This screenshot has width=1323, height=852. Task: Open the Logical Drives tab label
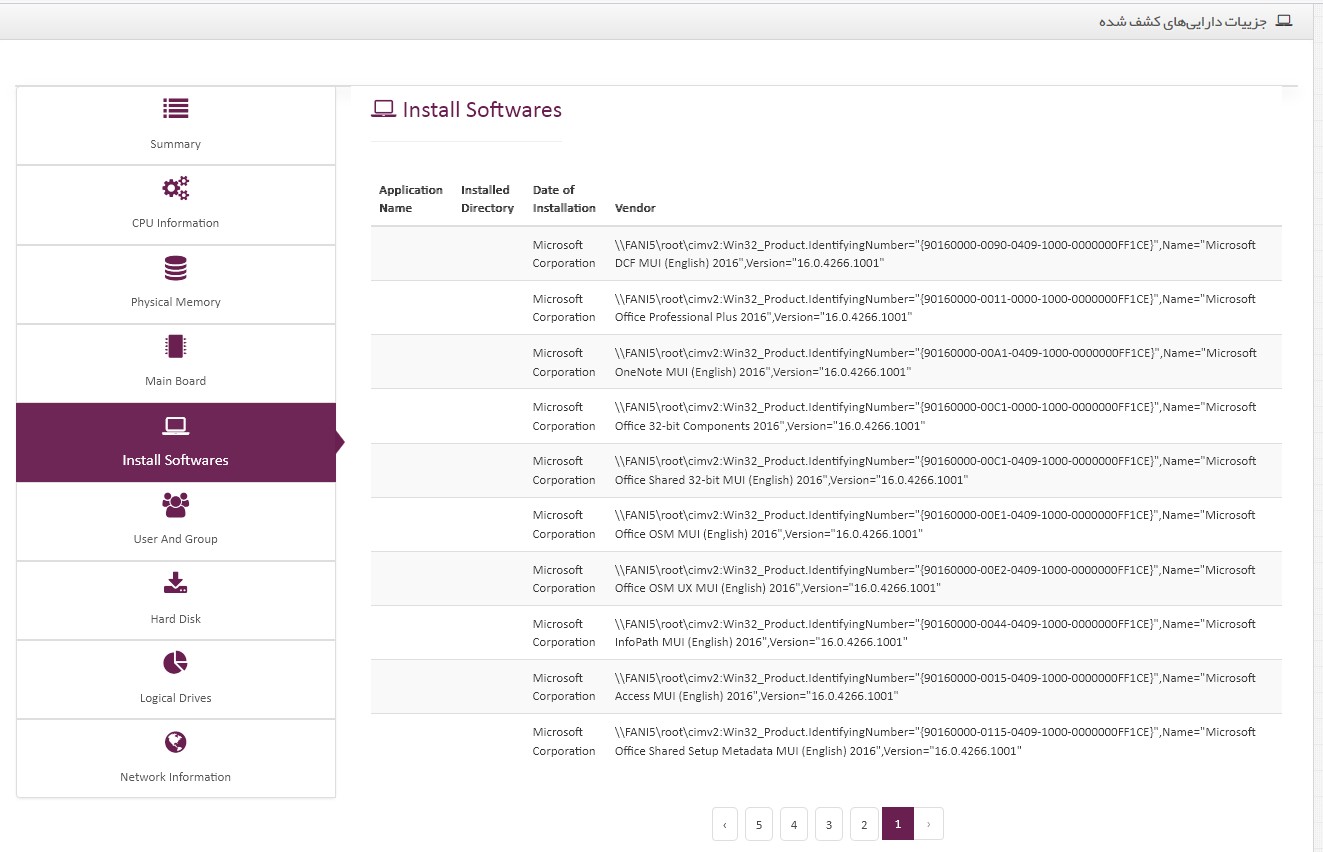[x=176, y=698]
